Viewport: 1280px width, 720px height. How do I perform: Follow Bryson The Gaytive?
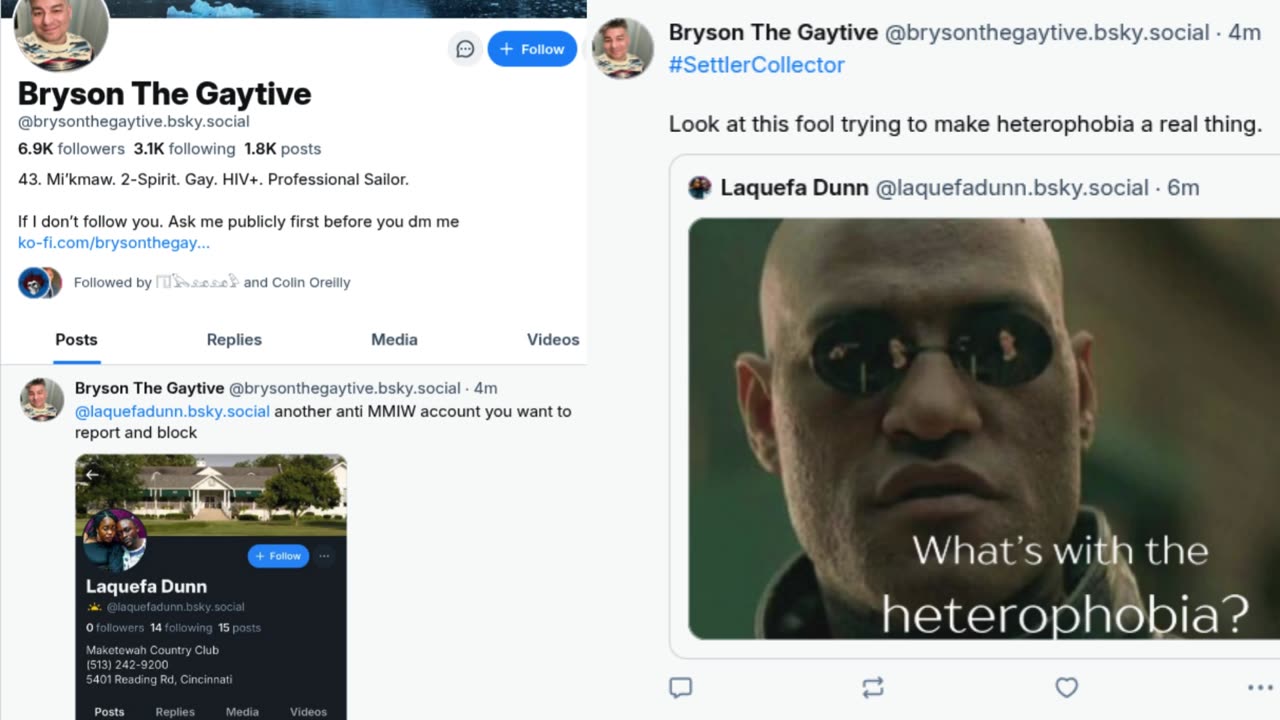click(x=532, y=49)
